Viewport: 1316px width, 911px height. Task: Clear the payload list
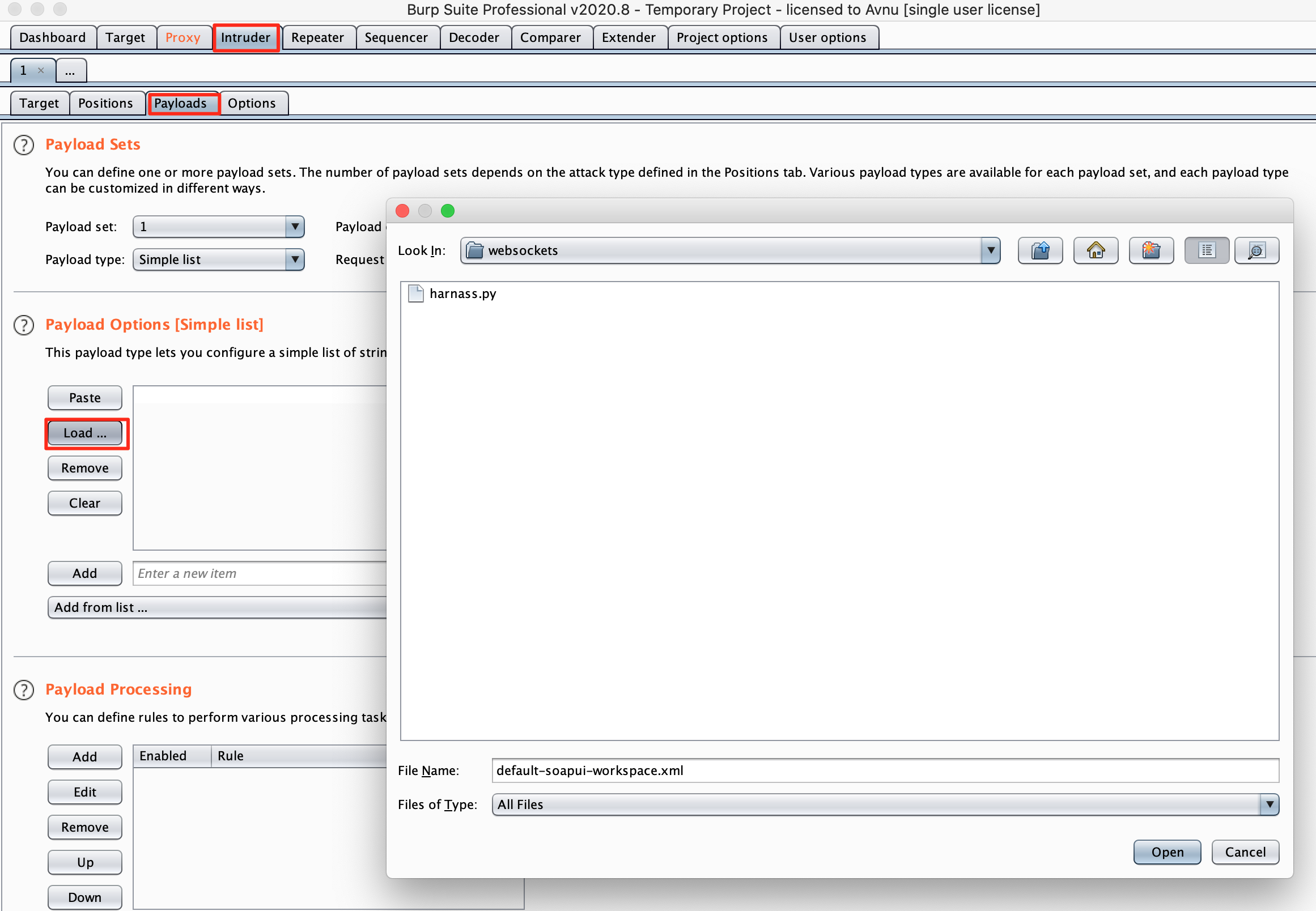85,504
